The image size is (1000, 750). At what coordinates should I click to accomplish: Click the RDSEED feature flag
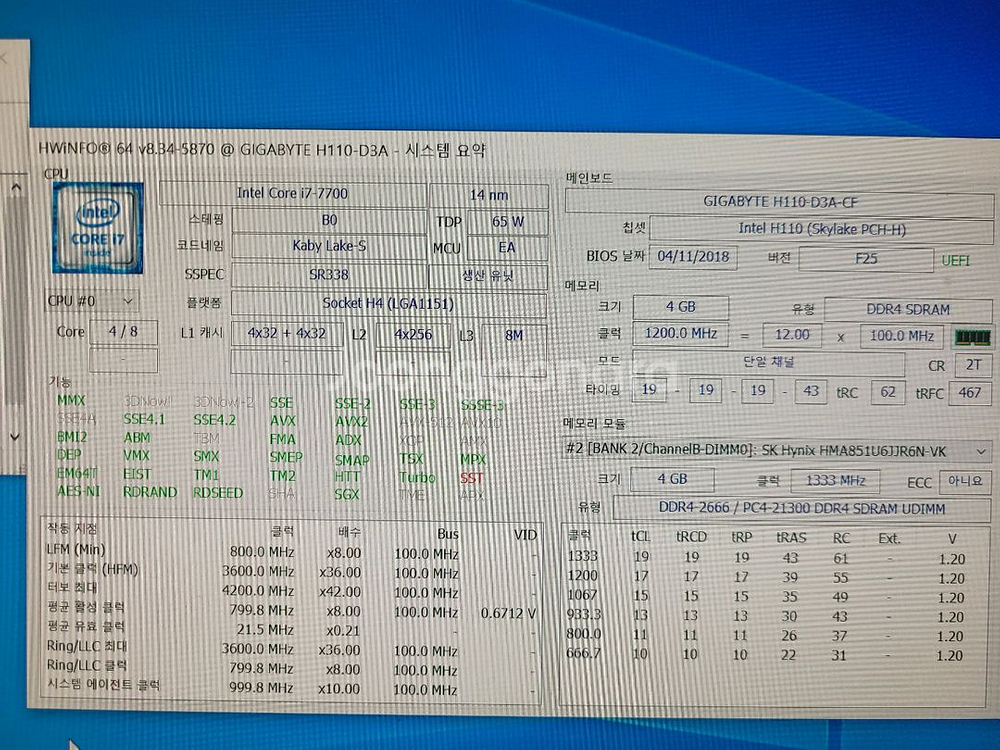216,492
